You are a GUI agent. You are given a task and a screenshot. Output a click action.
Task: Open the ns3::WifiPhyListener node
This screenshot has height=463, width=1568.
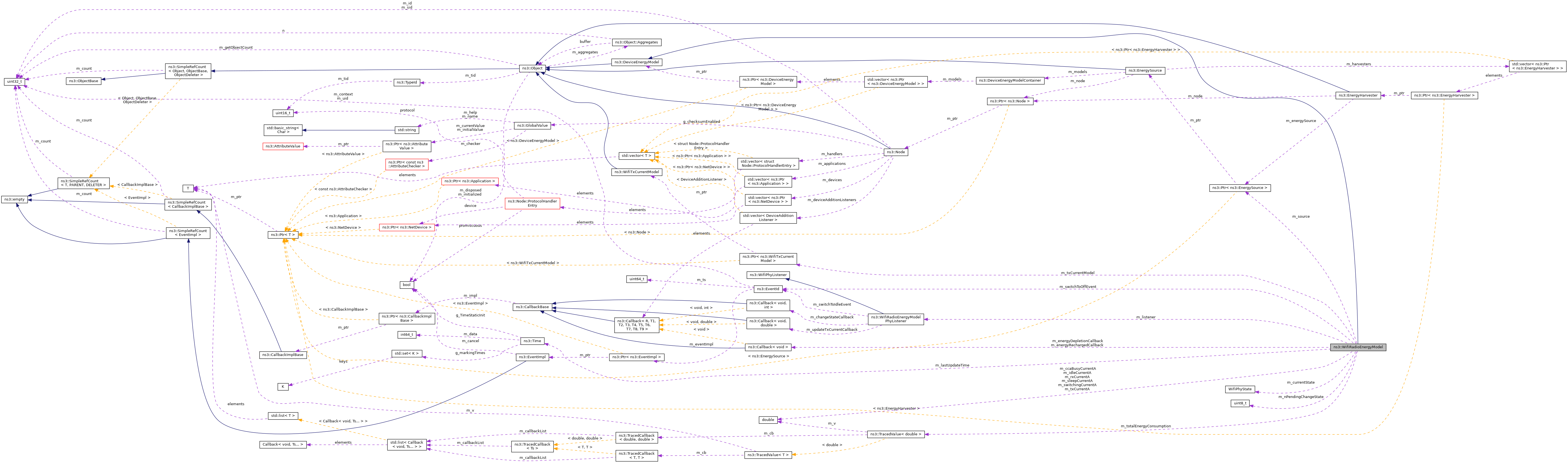point(768,275)
